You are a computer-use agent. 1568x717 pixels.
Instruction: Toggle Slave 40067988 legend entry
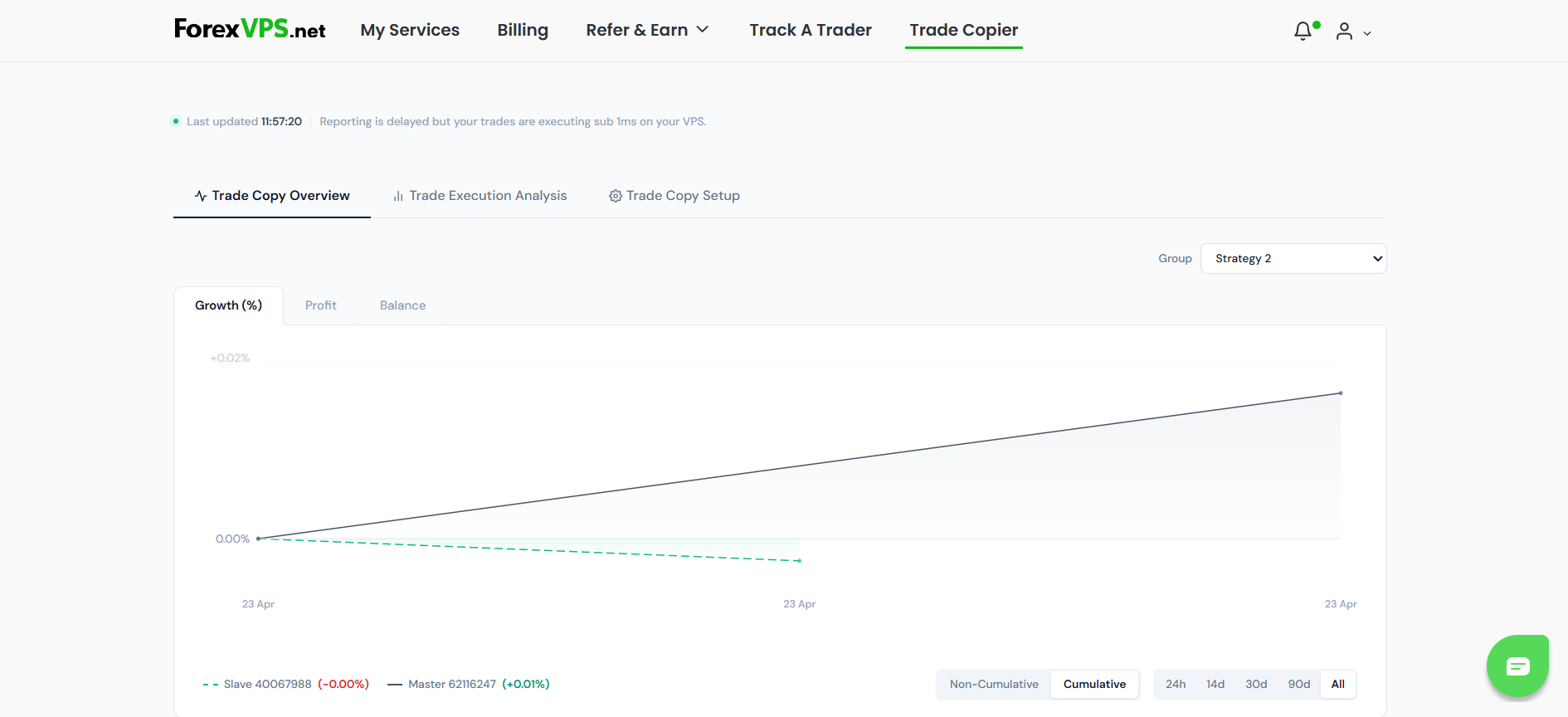click(285, 684)
